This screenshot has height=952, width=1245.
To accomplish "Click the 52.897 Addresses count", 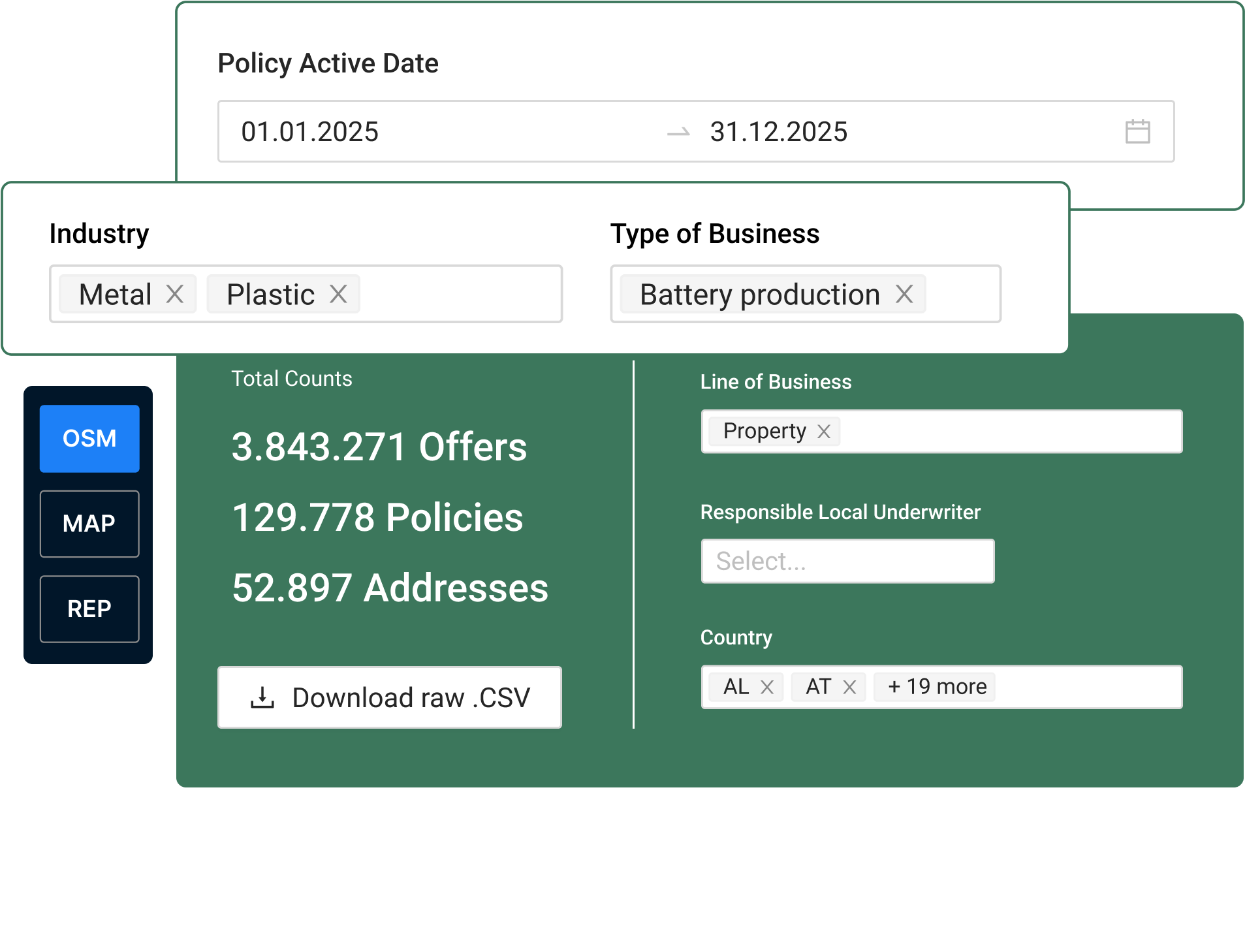I will click(390, 588).
